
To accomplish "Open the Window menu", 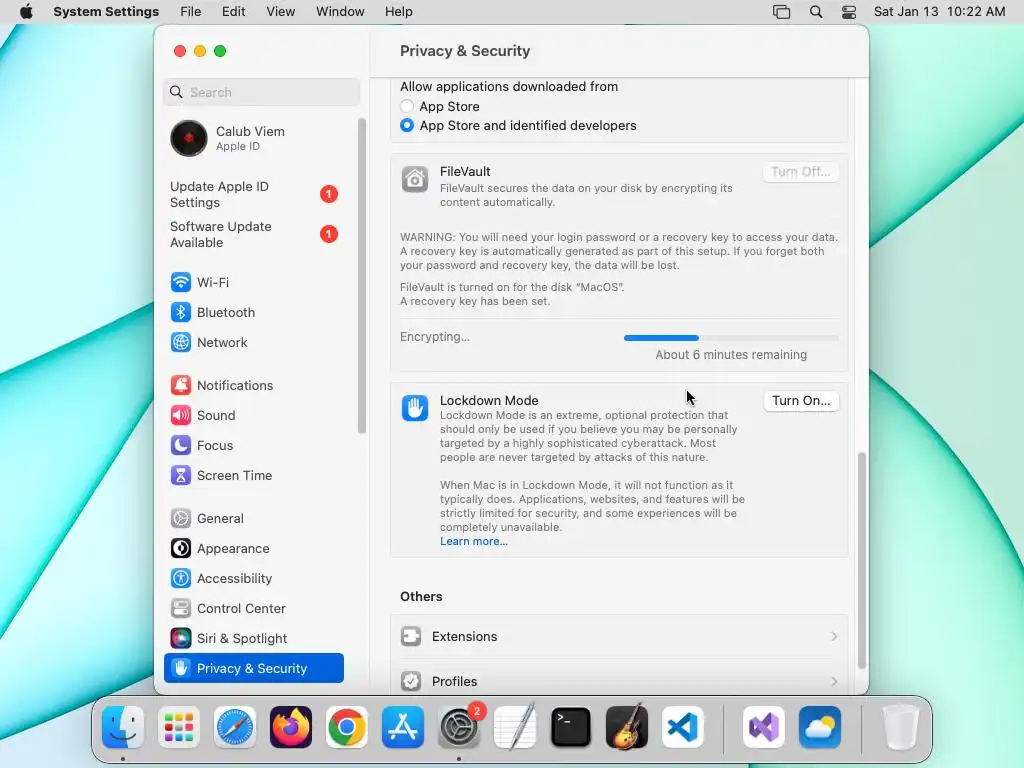I will pos(340,12).
